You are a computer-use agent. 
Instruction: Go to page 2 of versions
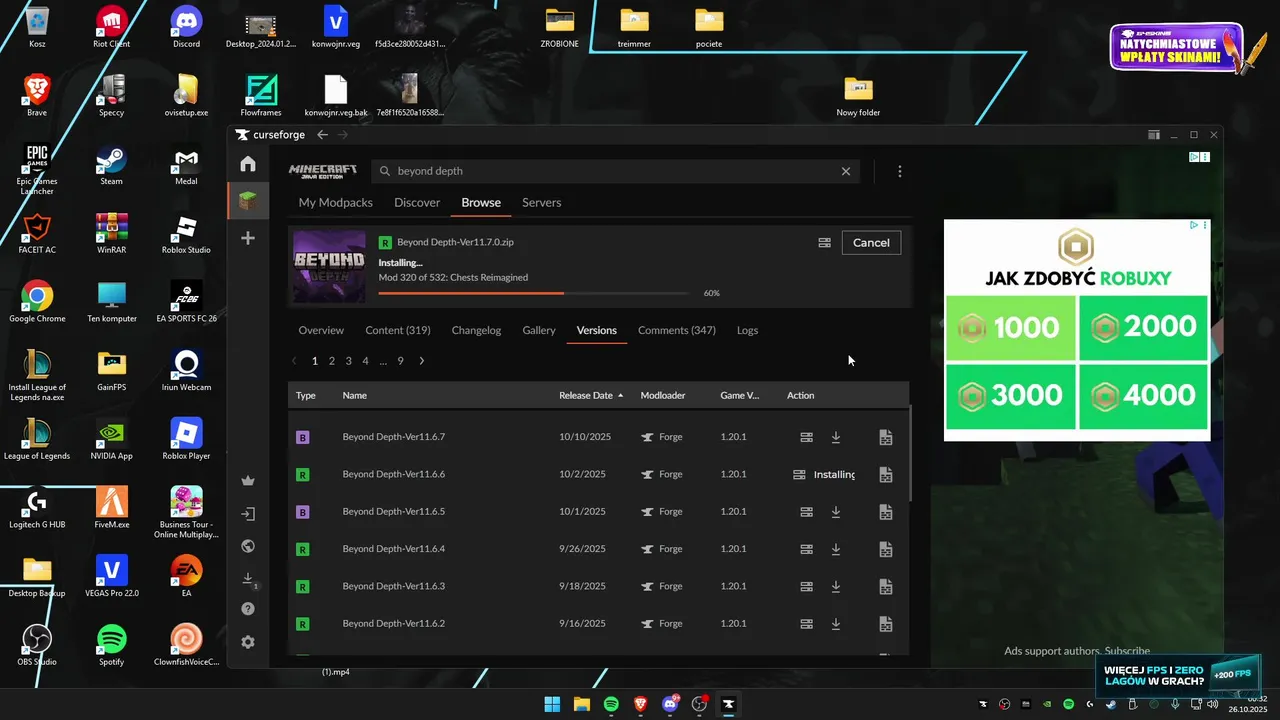pyautogui.click(x=332, y=361)
